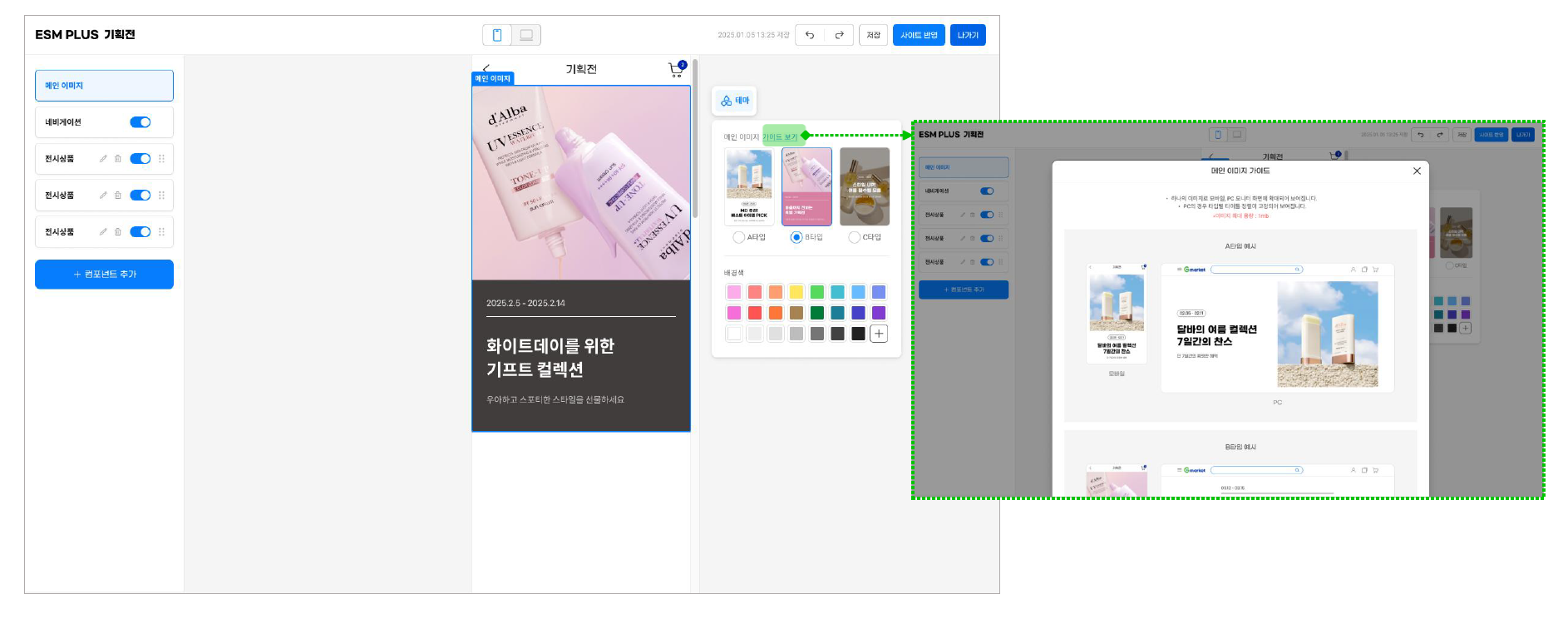The height and width of the screenshot is (619, 1568).
Task: Click the pencil icon on the third 전시상품
Action: (x=103, y=232)
